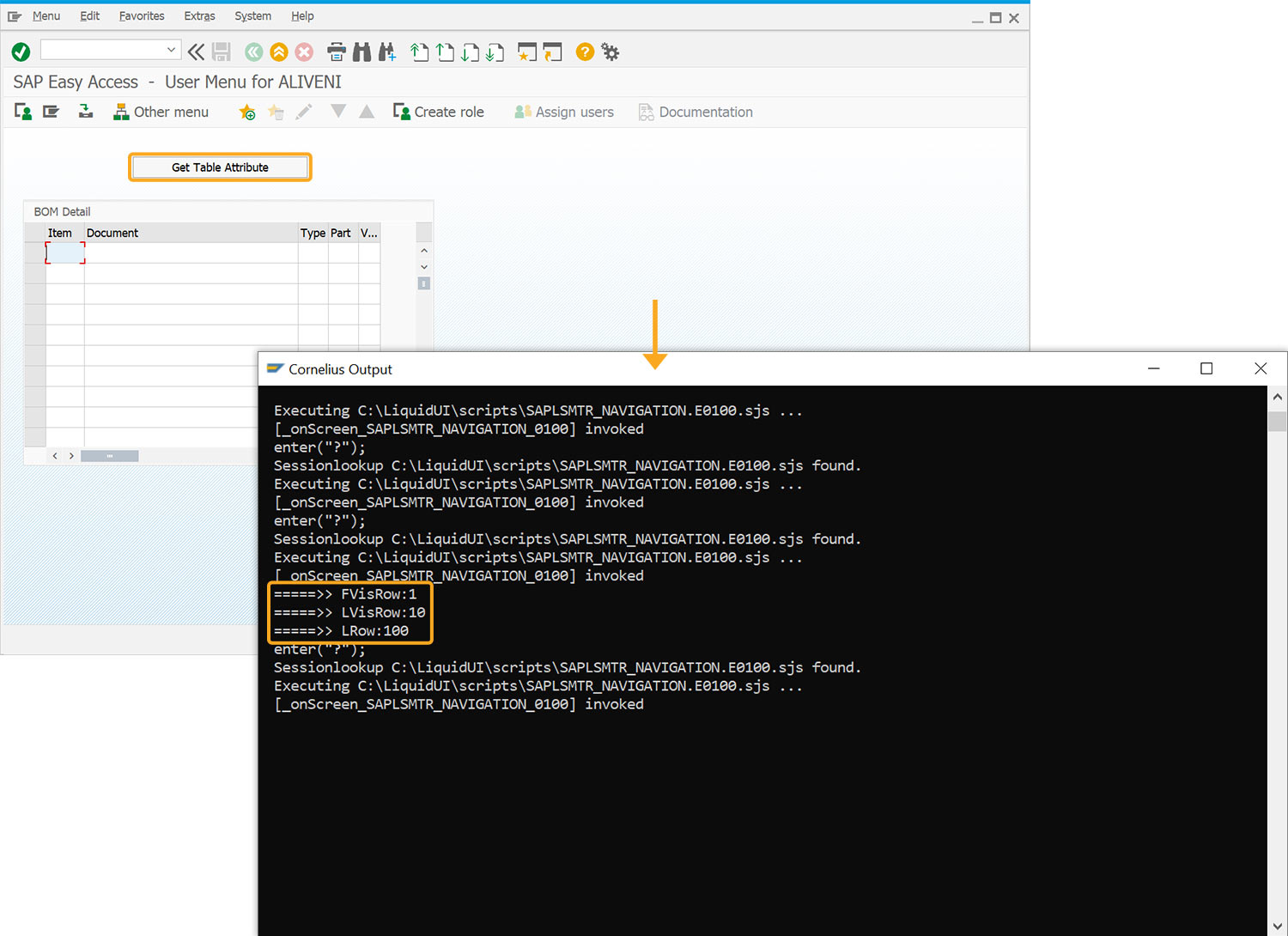
Task: Click Other menu button
Action: (161, 112)
